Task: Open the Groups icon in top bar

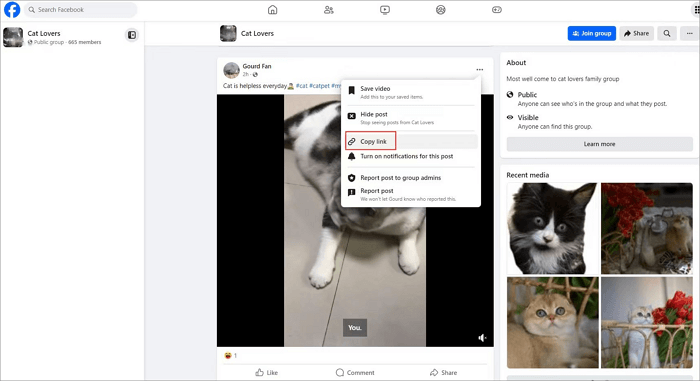Action: point(441,9)
